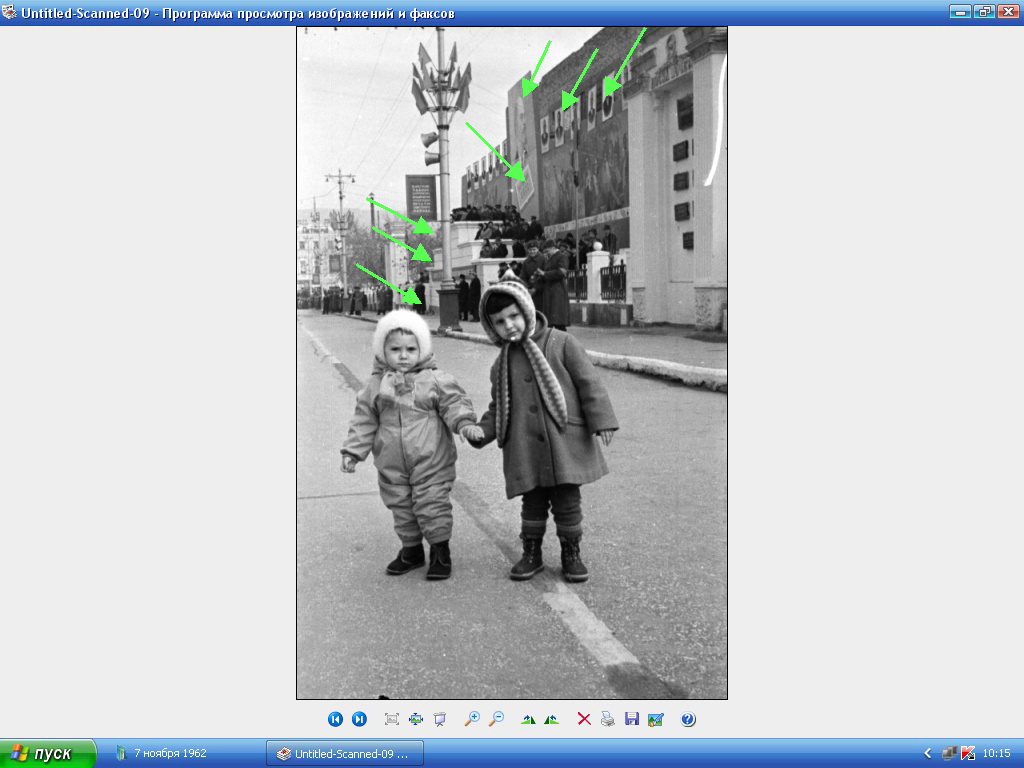Show image at actual size
Screen dimensions: 1024x768
coord(416,719)
